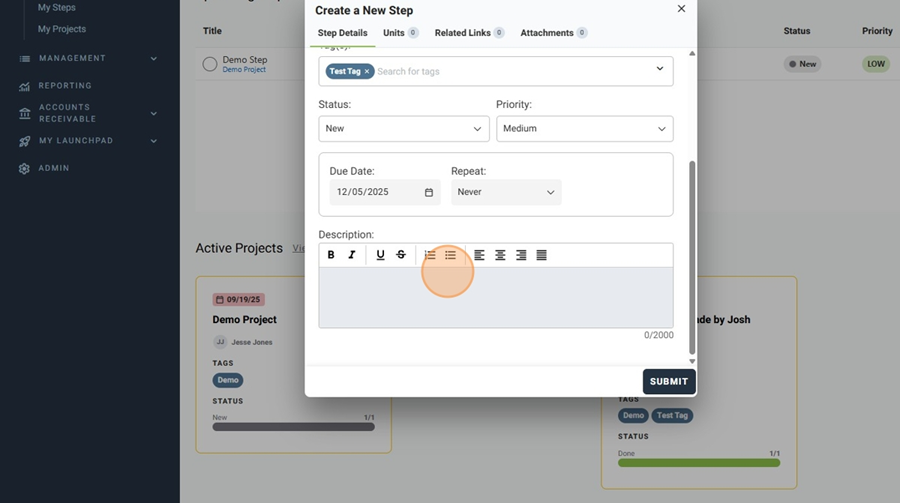Expand the Accounts Receivable section chevron
The image size is (900, 503).
point(153,114)
